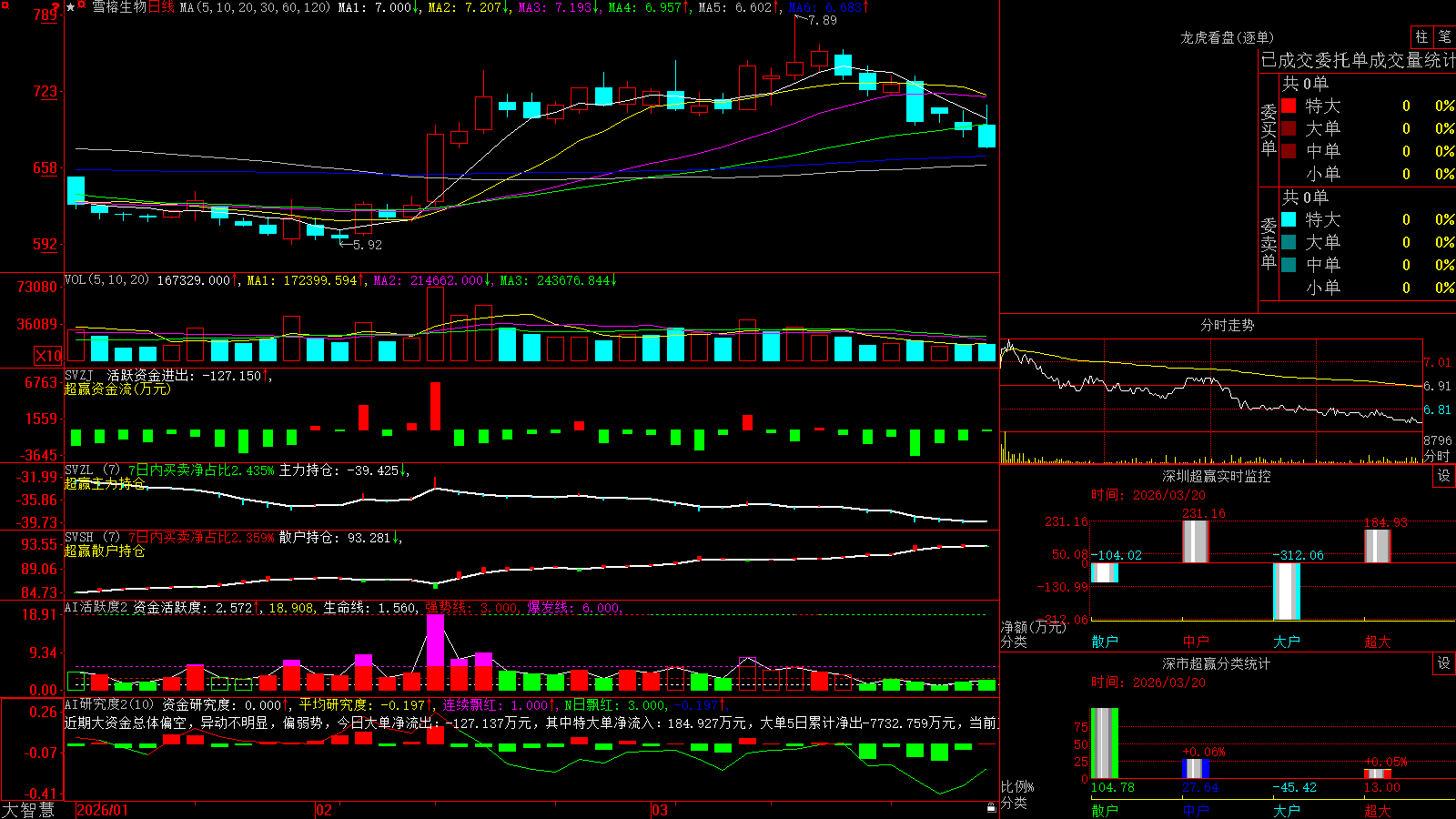Open 设 settings for 深市超赢分类统计

(1444, 663)
